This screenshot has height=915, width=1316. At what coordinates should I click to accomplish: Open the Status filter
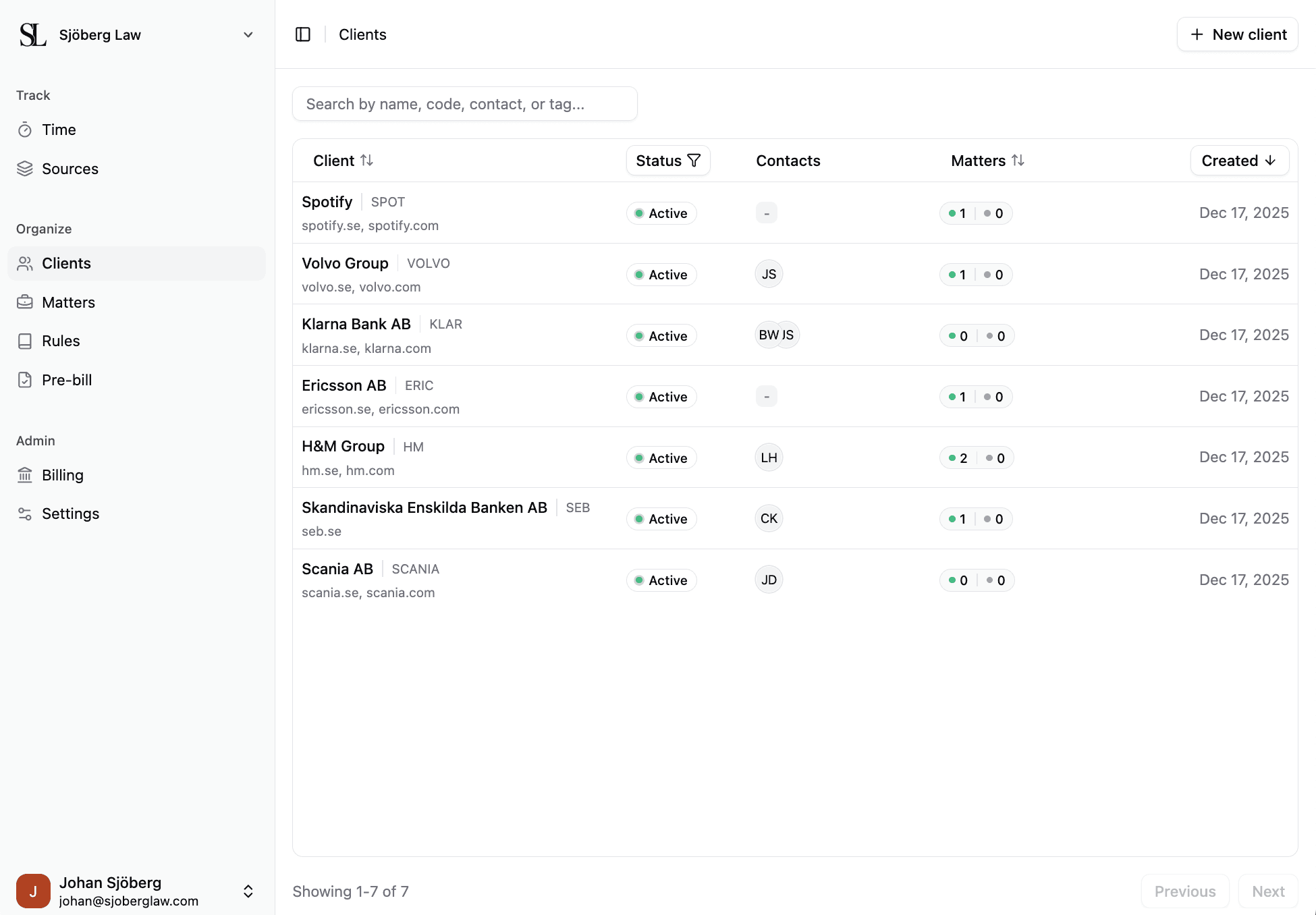tap(667, 161)
